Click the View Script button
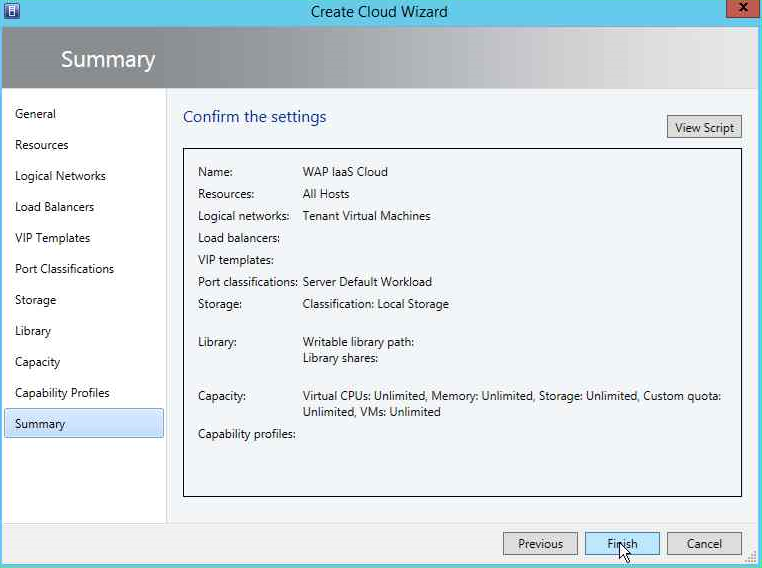Screen dimensions: 762x568 coord(704,127)
